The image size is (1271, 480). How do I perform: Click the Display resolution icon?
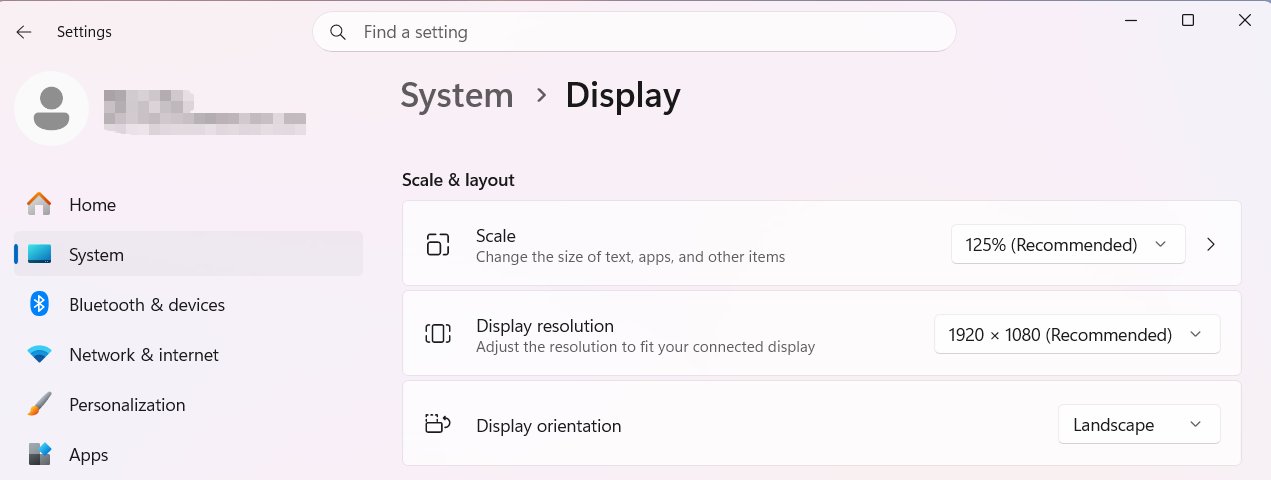438,334
